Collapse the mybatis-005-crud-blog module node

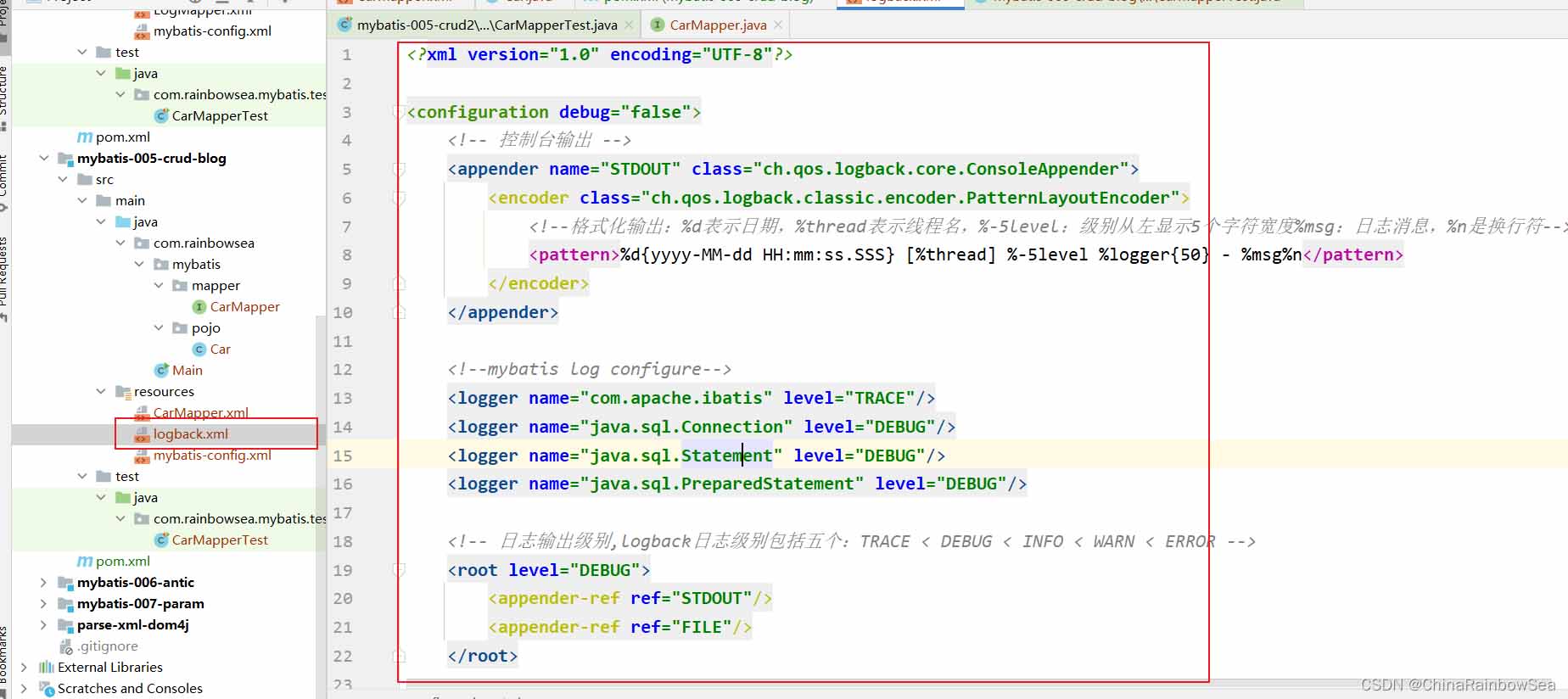(x=44, y=159)
